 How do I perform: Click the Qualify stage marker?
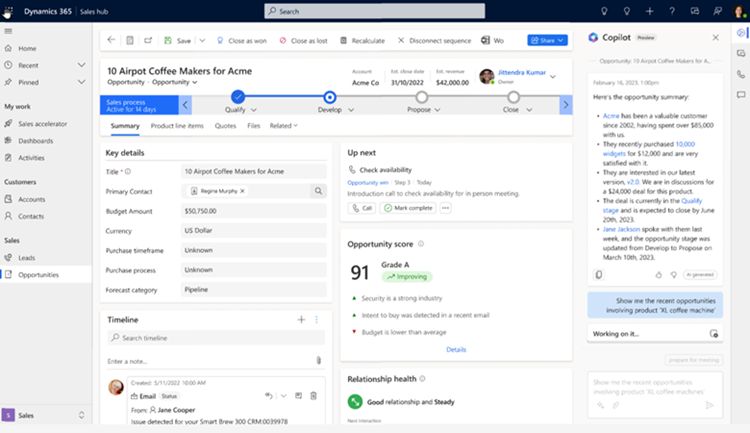[x=238, y=97]
